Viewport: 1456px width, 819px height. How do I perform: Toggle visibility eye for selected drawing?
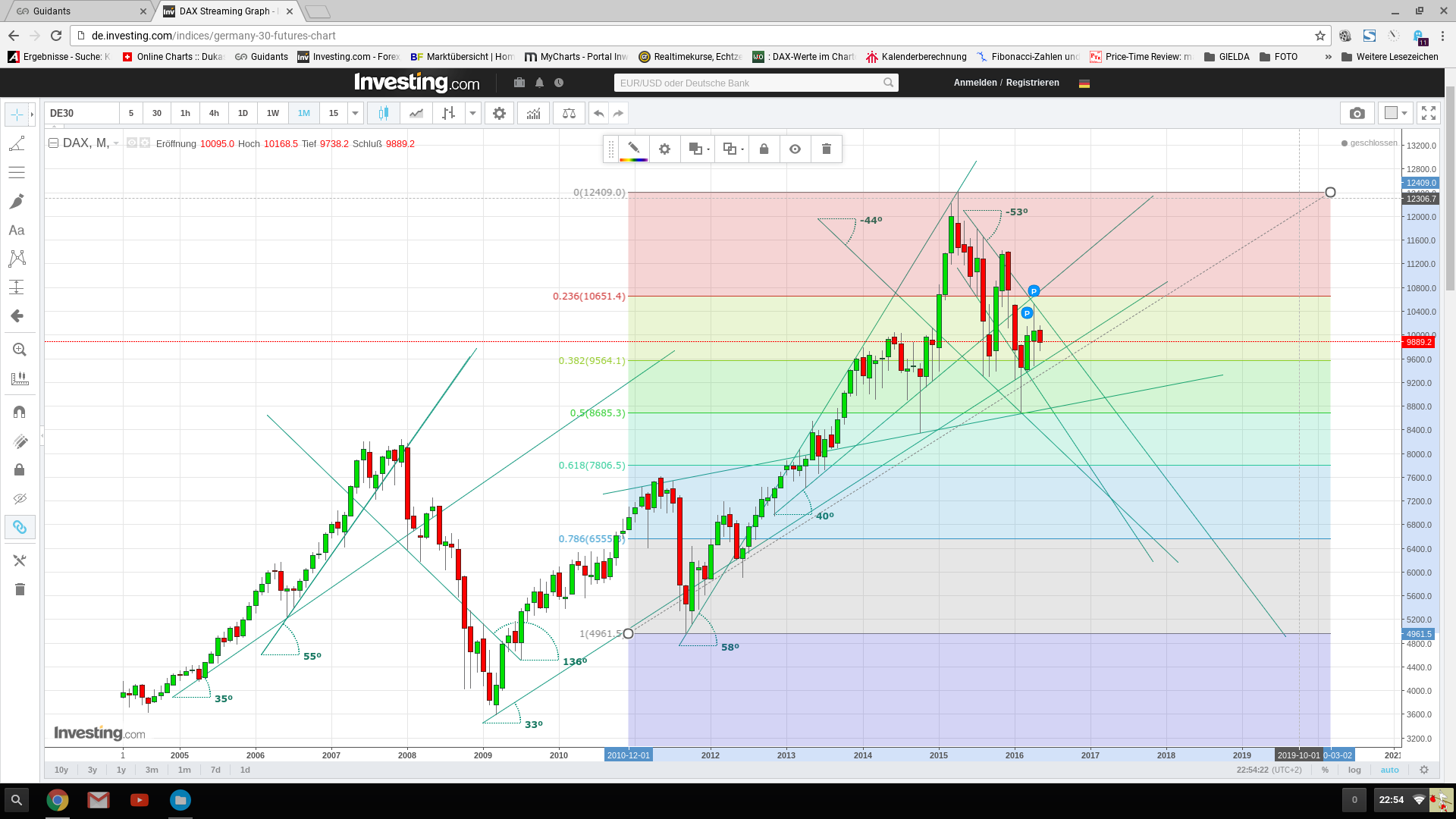click(x=795, y=149)
